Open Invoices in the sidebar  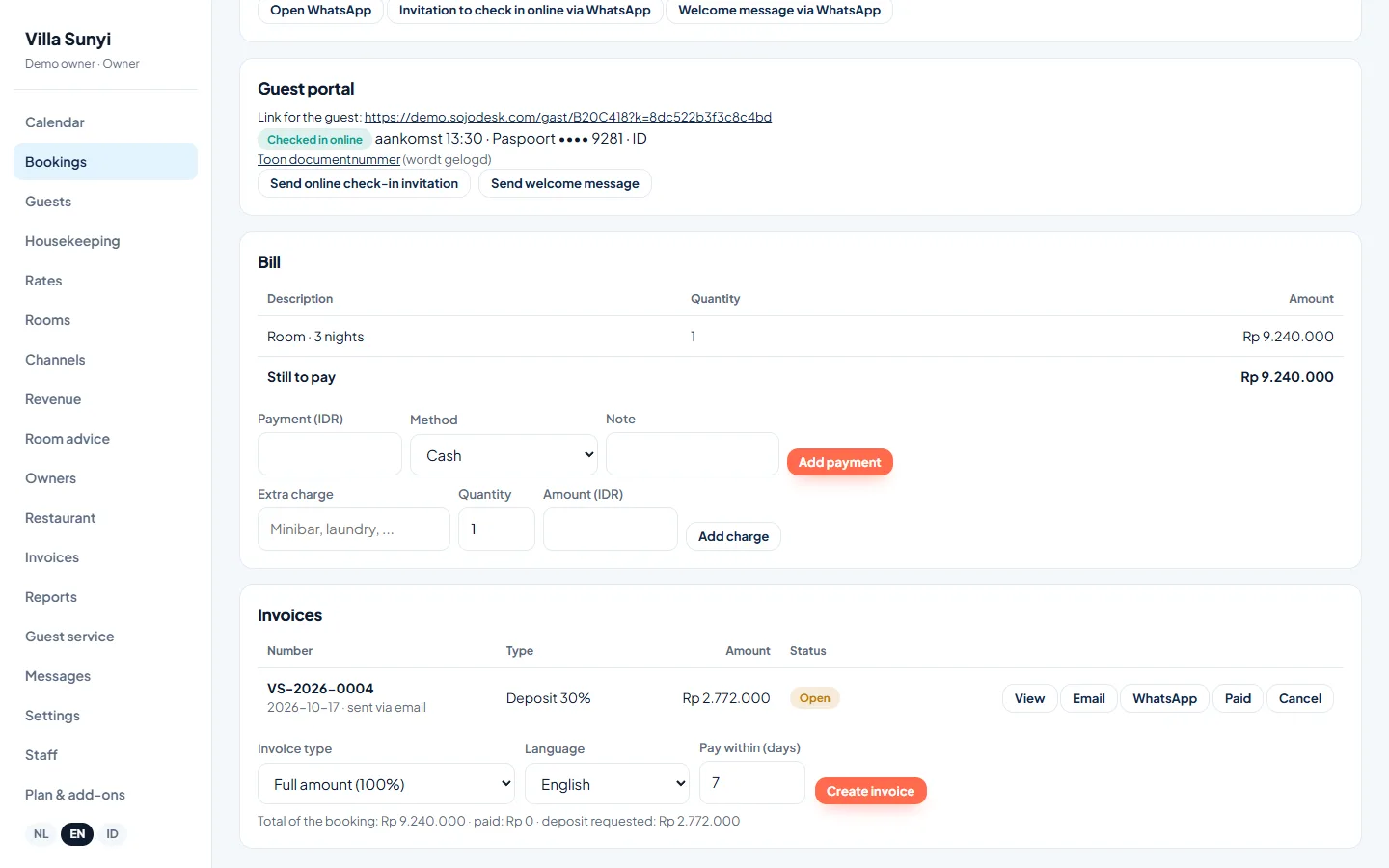pyautogui.click(x=105, y=557)
